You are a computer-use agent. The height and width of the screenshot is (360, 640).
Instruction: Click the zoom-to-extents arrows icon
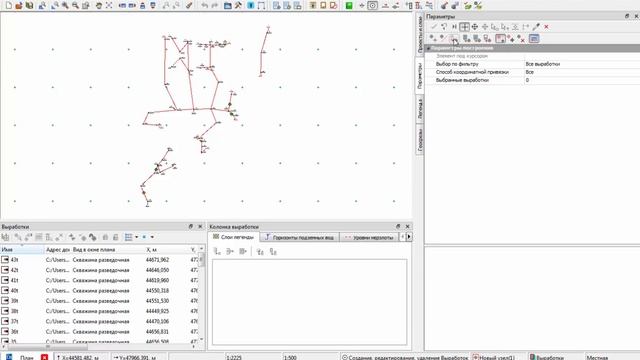pos(109,6)
